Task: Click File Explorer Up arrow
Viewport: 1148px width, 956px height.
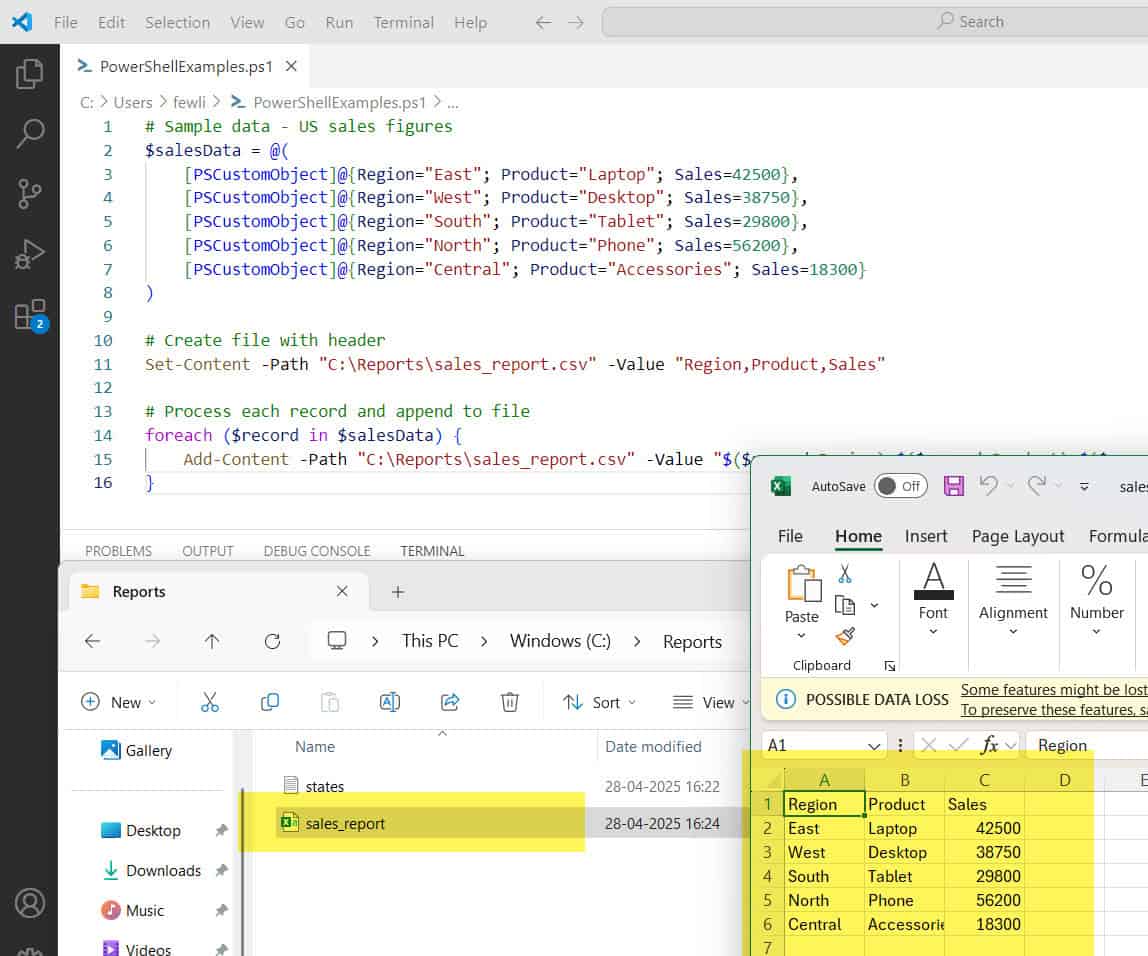Action: 212,641
